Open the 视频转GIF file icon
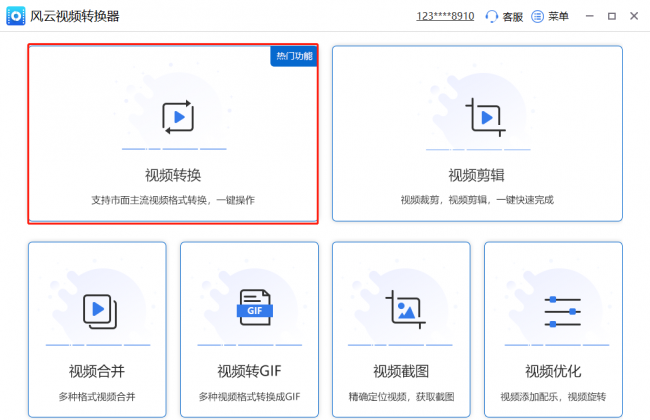The width and height of the screenshot is (650, 420). point(255,307)
